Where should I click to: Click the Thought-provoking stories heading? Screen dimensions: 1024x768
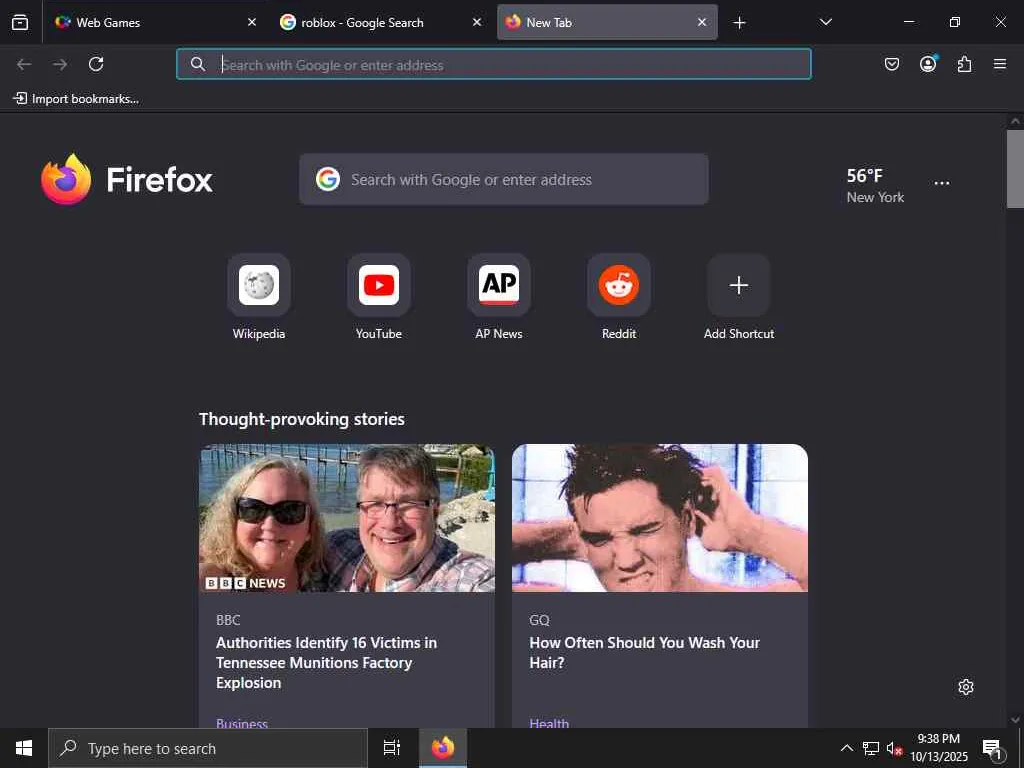[x=302, y=419]
